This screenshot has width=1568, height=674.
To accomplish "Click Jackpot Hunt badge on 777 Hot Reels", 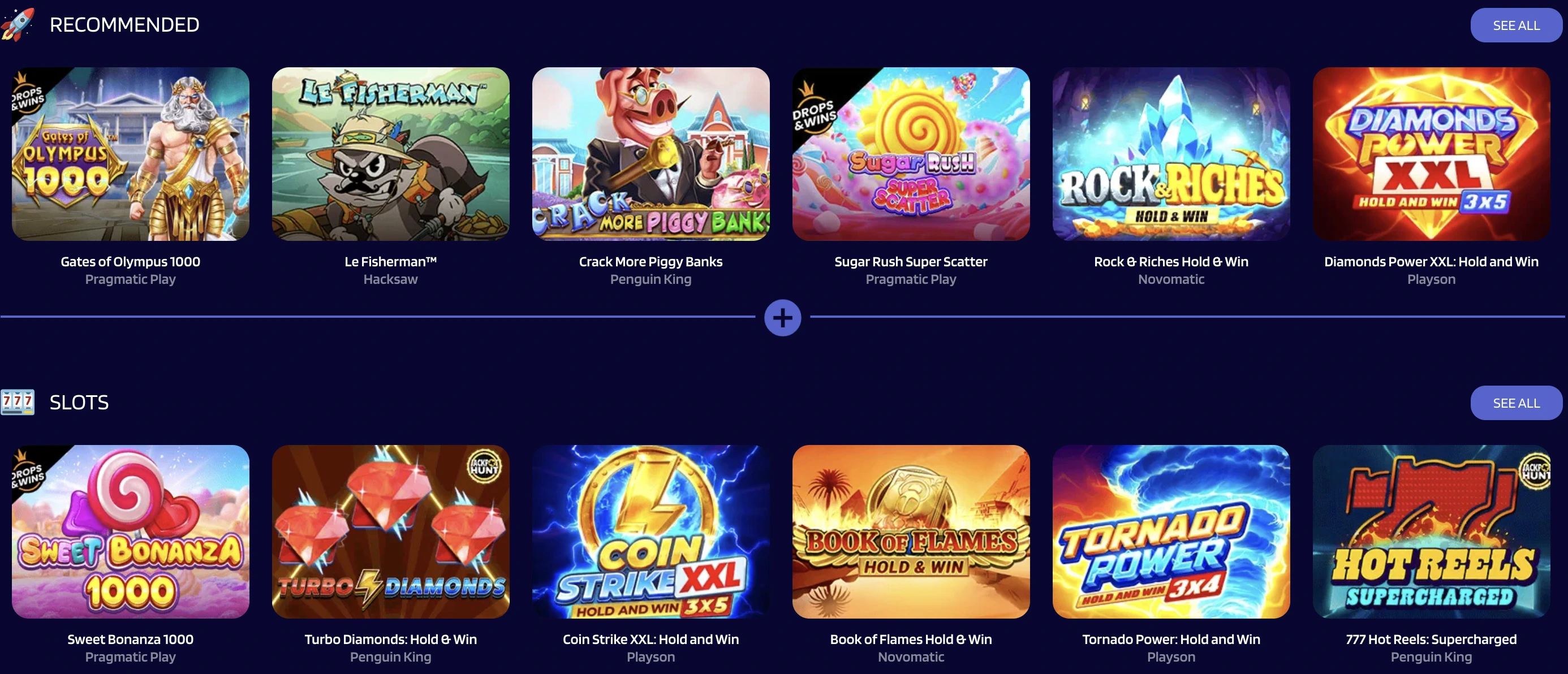I will 1535,470.
